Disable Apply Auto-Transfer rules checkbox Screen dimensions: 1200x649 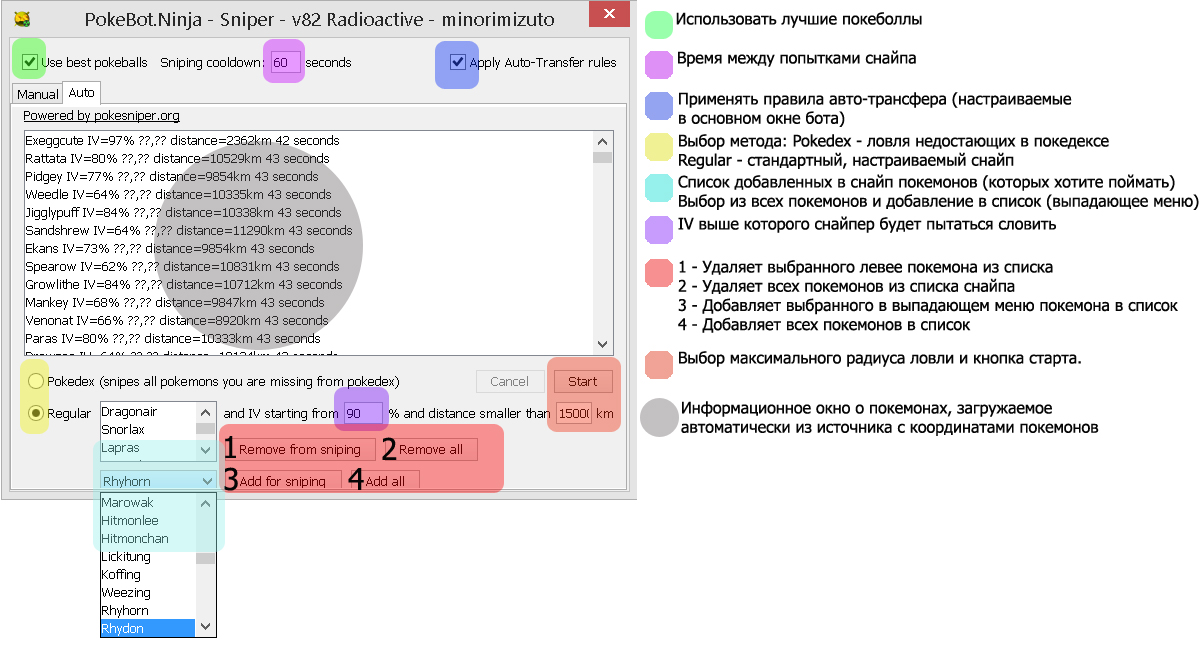(458, 62)
